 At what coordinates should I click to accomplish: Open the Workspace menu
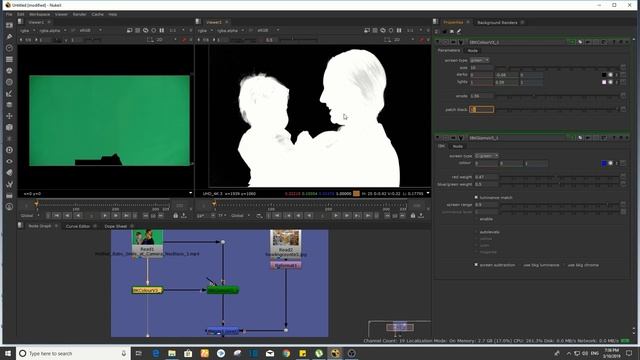pyautogui.click(x=39, y=14)
